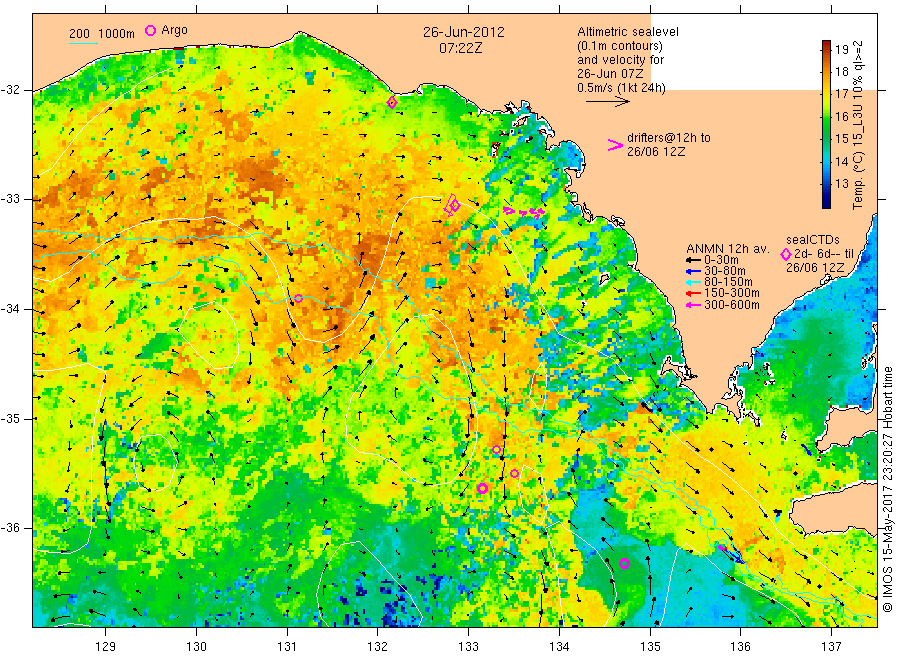Click the colorbar tick label 18
Screen dimensions: 900x660
[x=841, y=72]
